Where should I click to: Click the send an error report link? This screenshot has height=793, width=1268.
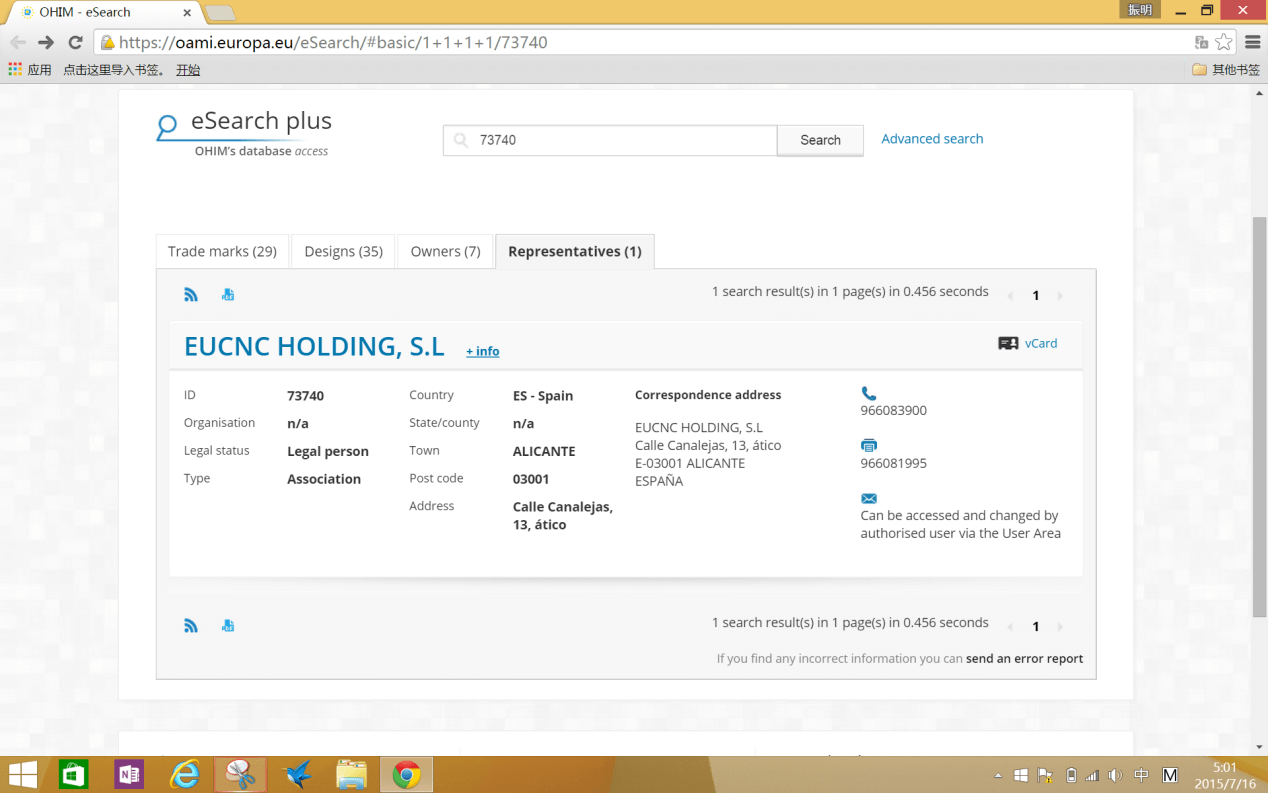tap(1024, 659)
